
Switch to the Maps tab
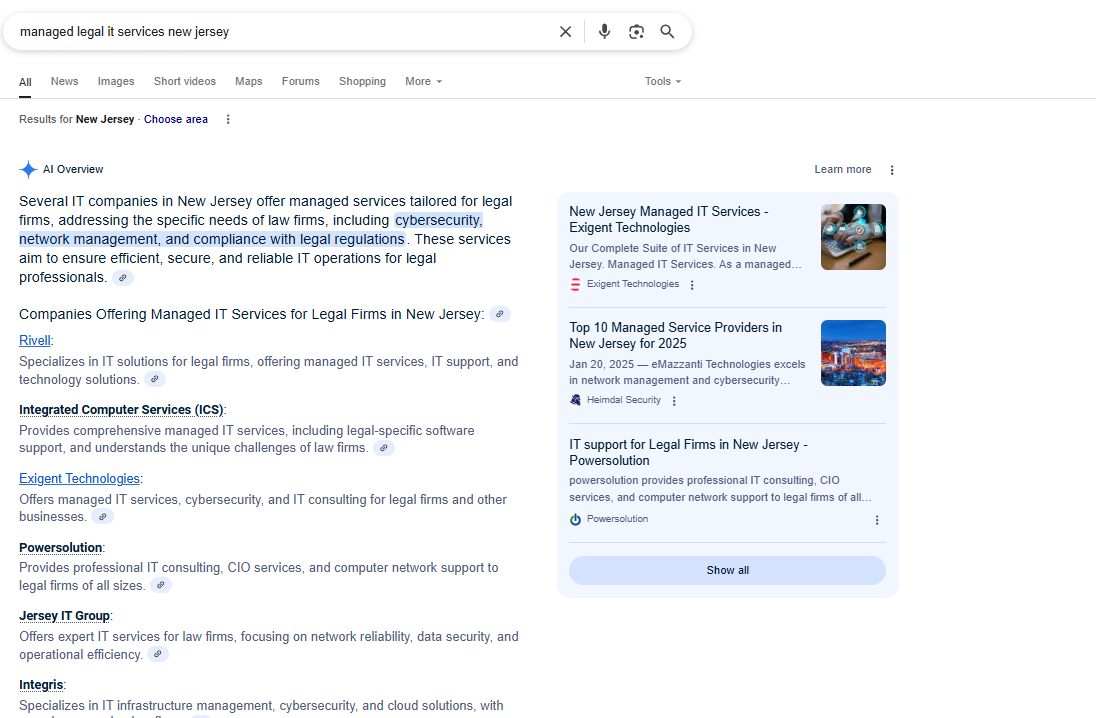pyautogui.click(x=249, y=81)
